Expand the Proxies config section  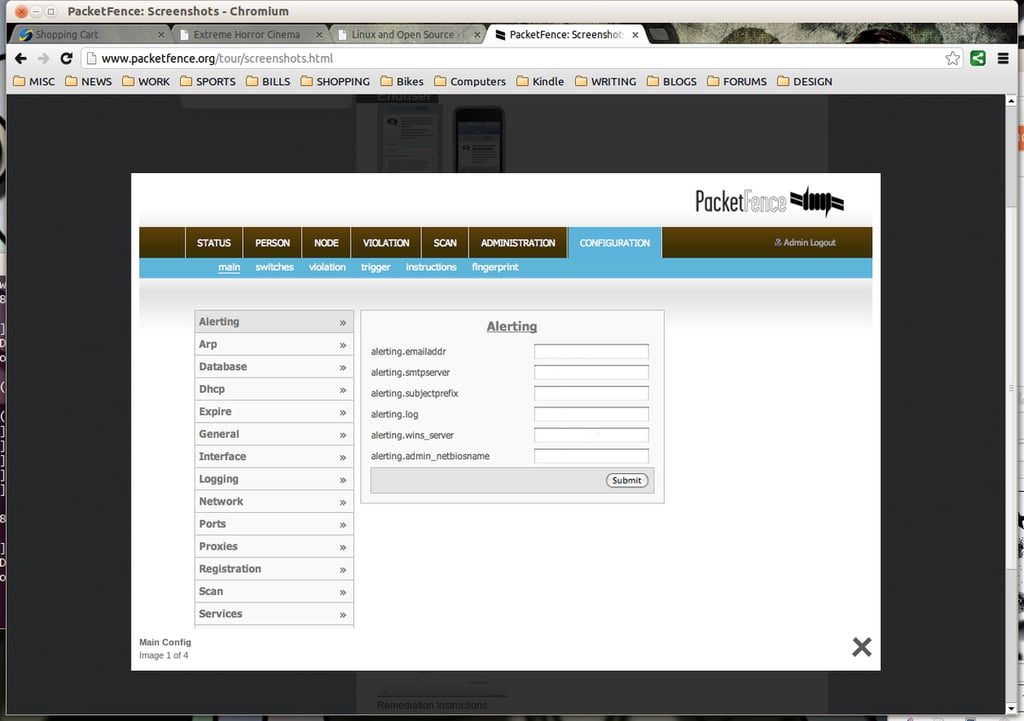pos(274,547)
